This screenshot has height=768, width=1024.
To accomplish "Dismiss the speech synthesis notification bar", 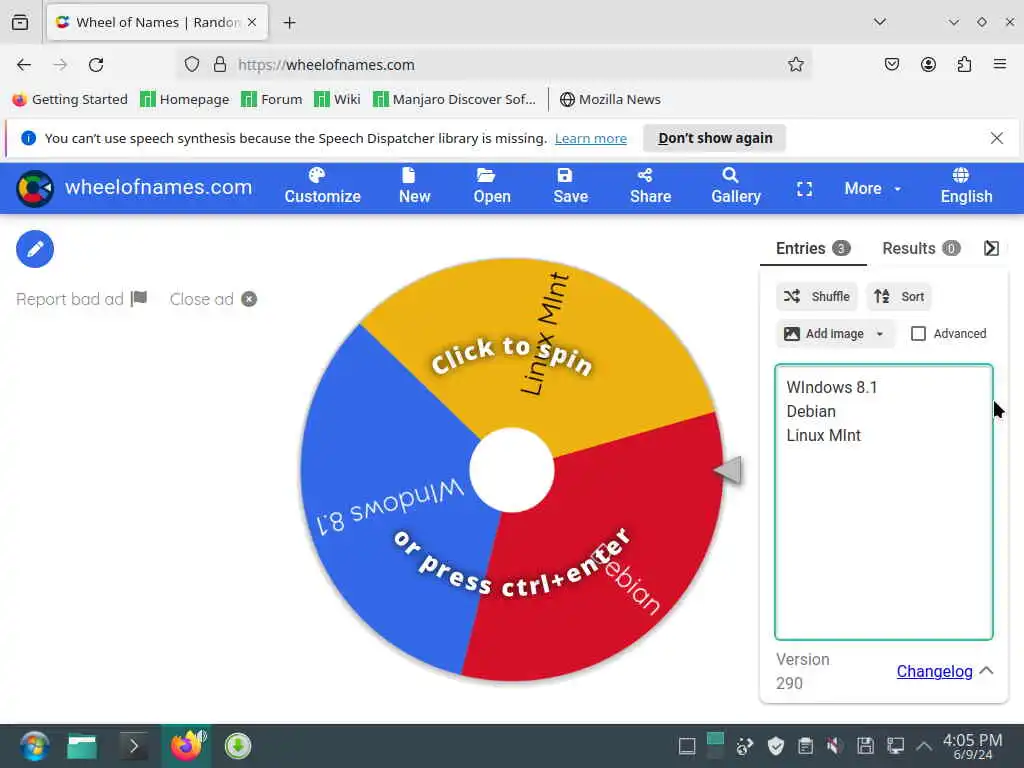I will [996, 138].
